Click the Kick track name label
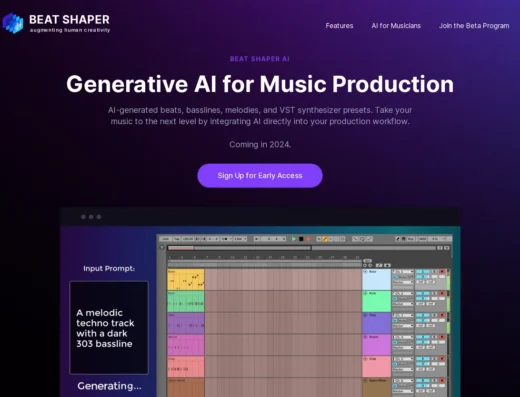 373,293
